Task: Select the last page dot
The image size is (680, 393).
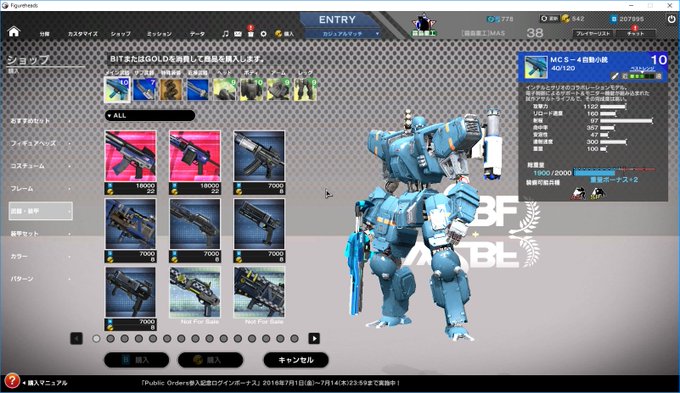Action: pos(294,338)
